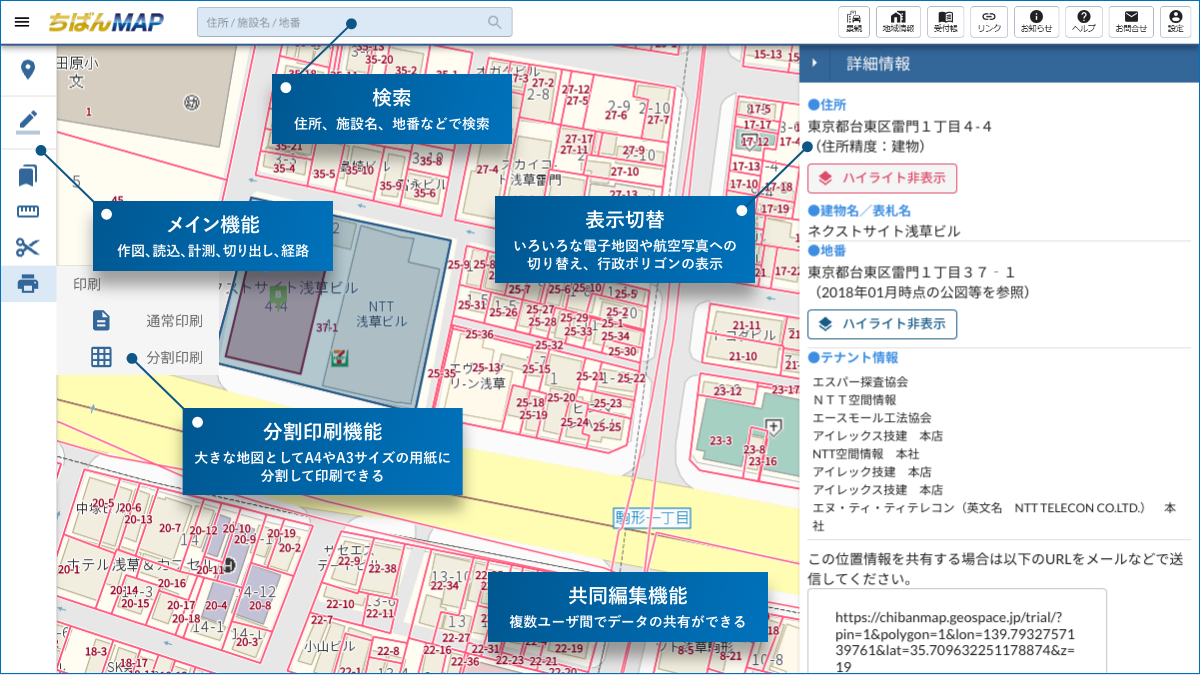Open the hamburger menu at top left

tap(22, 21)
